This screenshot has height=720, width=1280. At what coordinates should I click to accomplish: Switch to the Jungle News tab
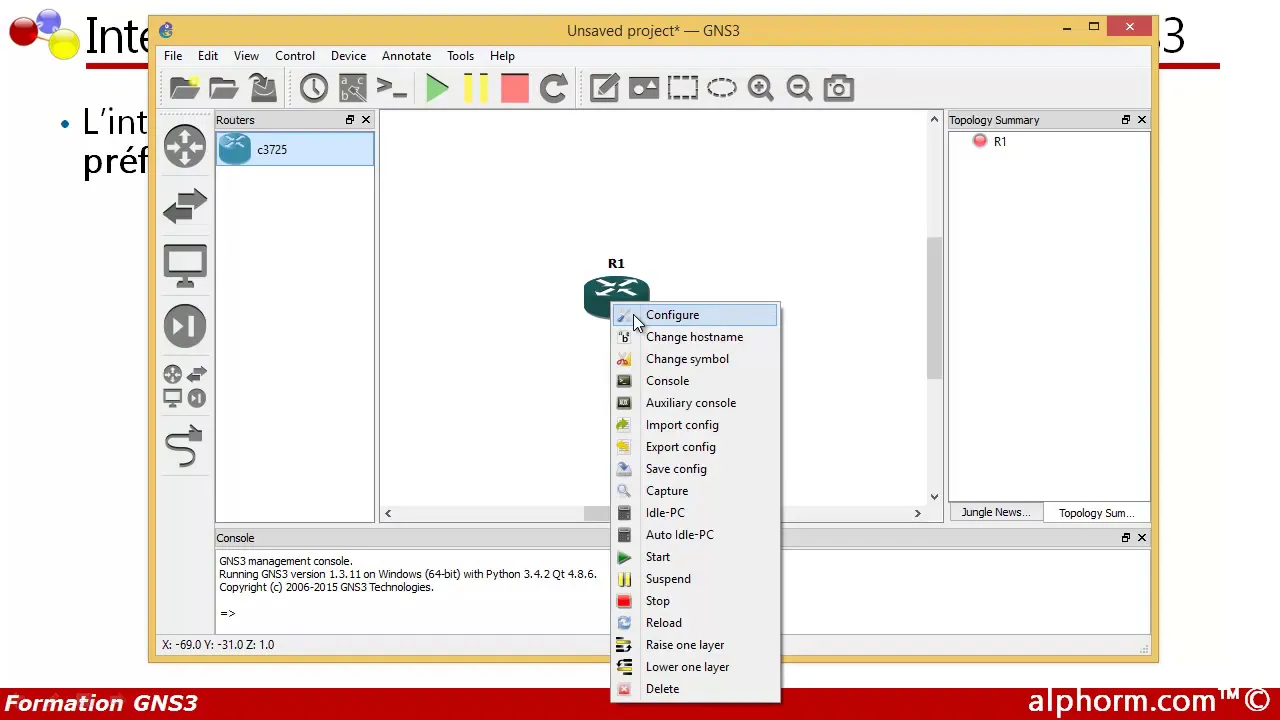pos(995,512)
